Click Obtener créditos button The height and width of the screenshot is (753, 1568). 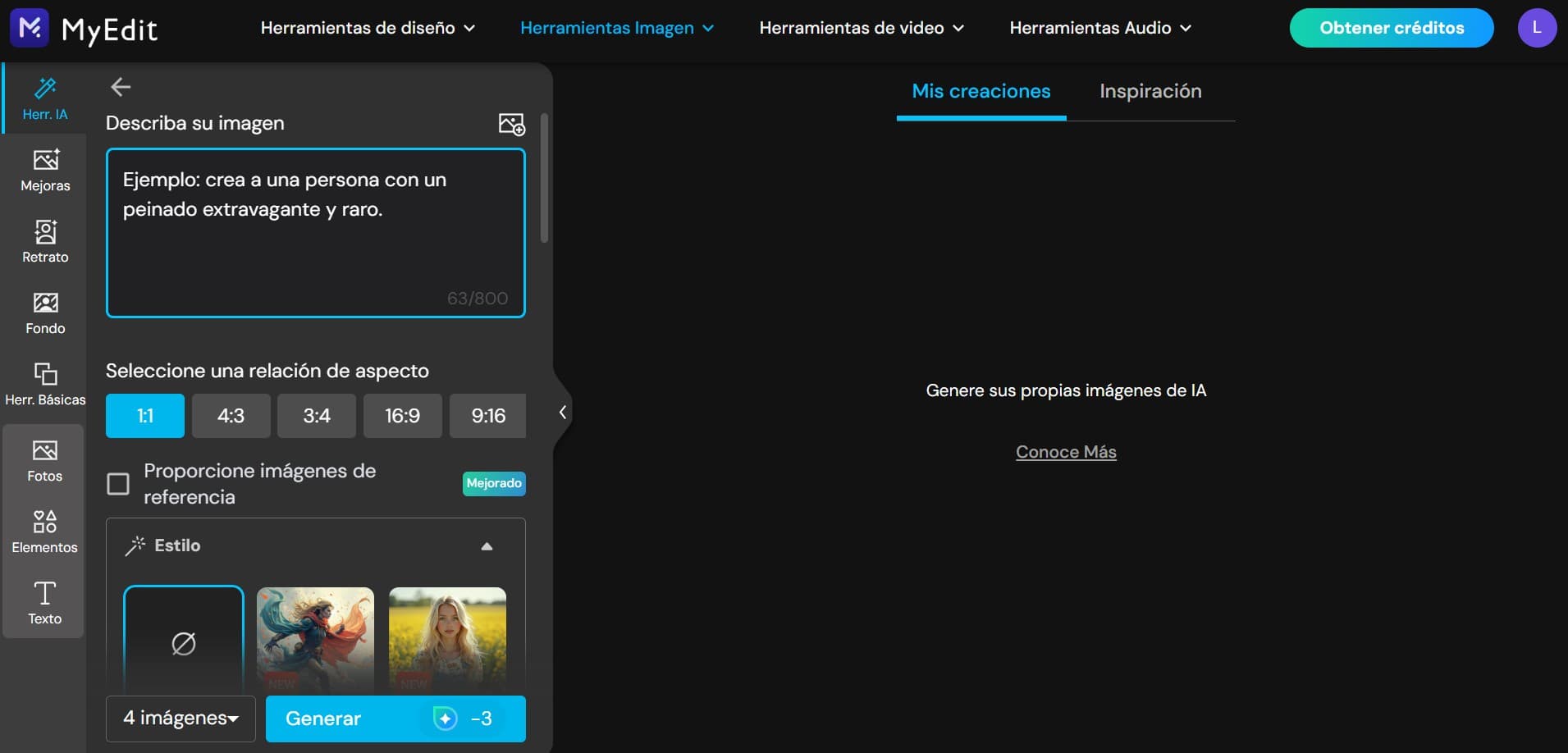[1392, 28]
